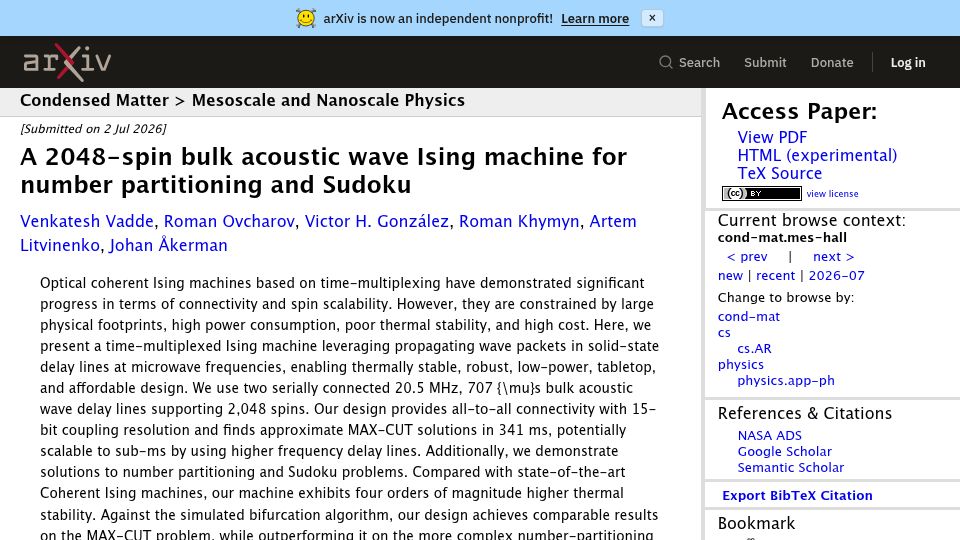Open the Learn more link

pyautogui.click(x=594, y=18)
